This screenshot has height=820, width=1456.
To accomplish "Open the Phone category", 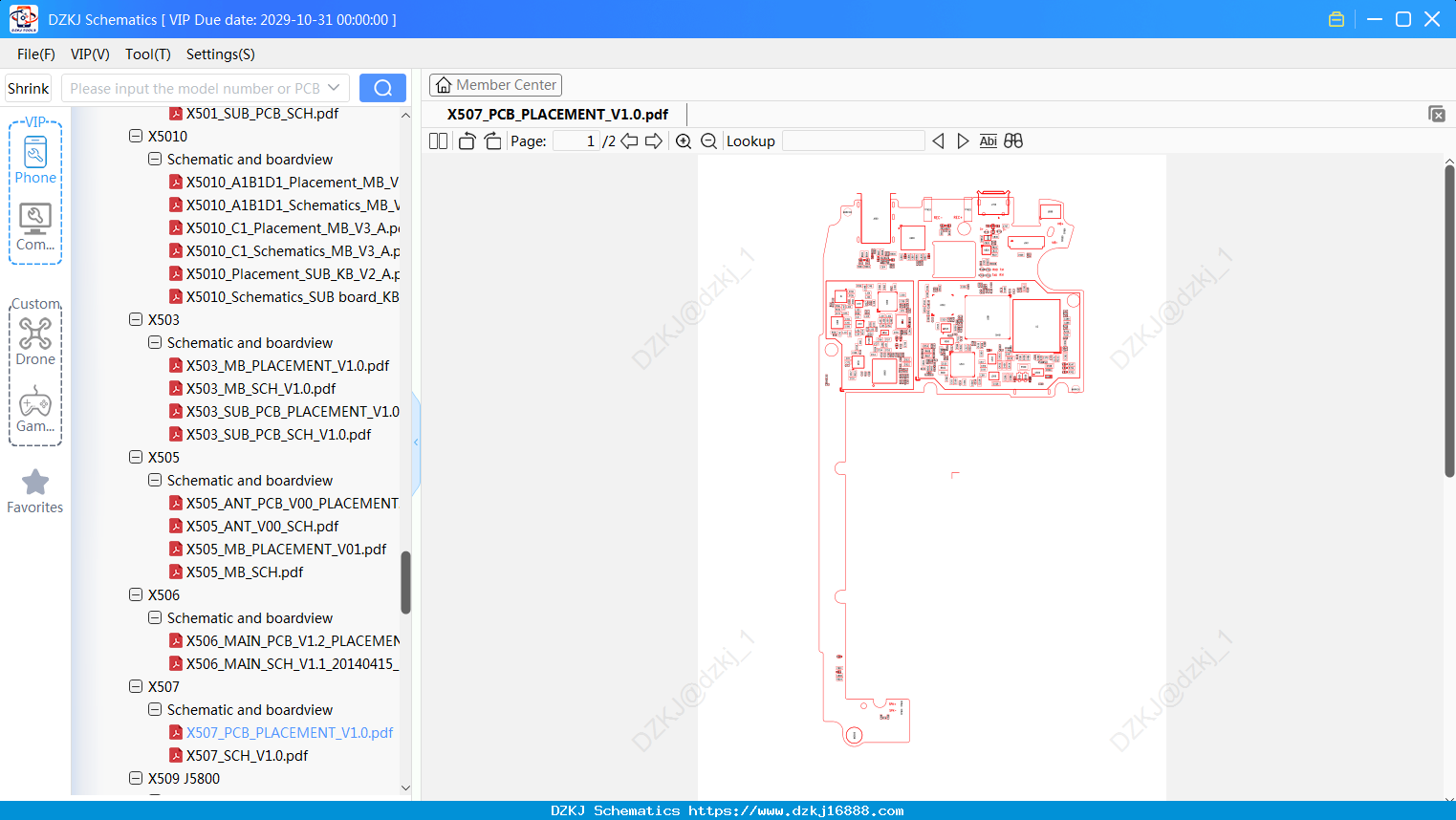I will pyautogui.click(x=35, y=160).
